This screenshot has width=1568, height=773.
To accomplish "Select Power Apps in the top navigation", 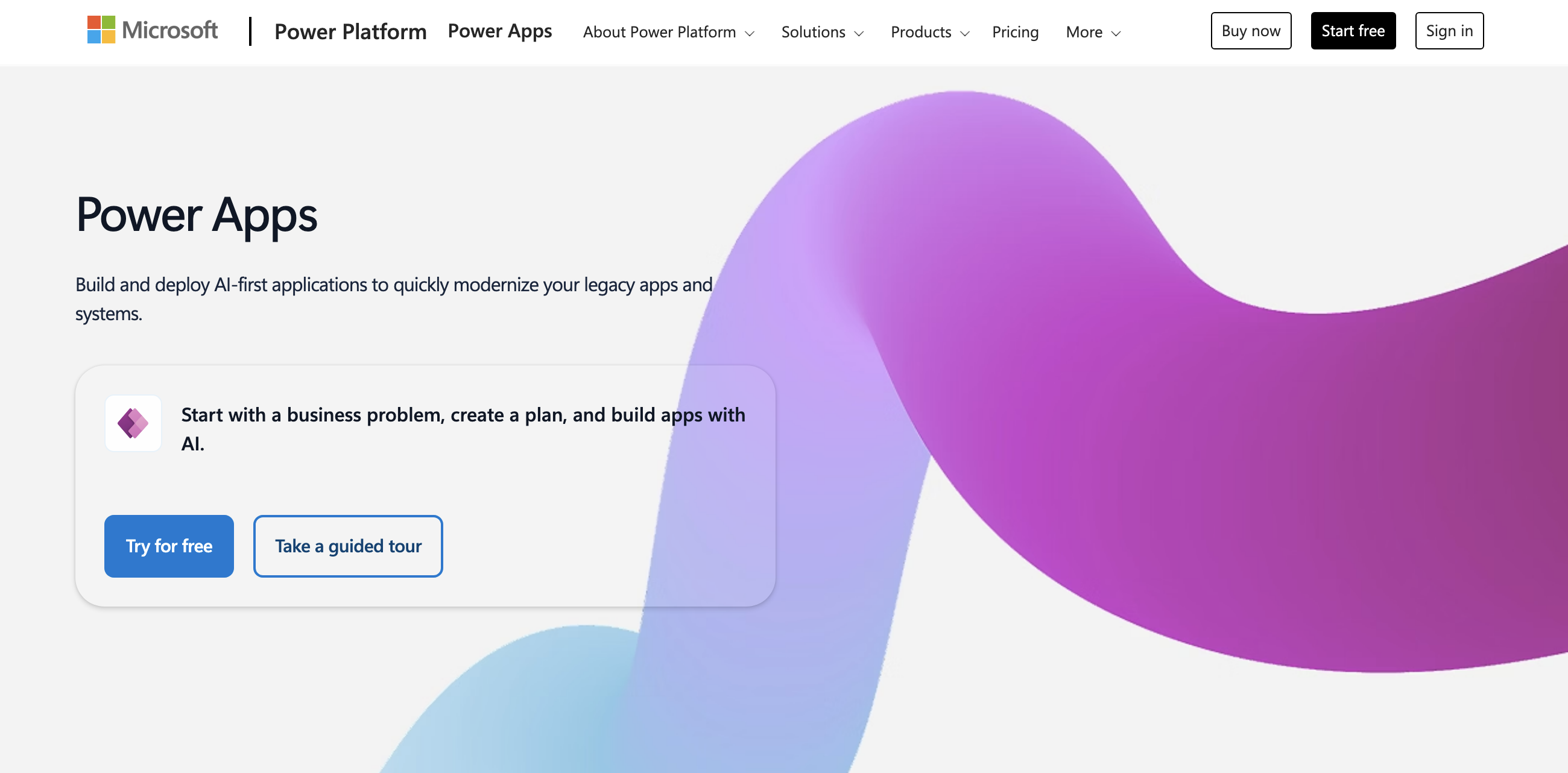I will 499,30.
